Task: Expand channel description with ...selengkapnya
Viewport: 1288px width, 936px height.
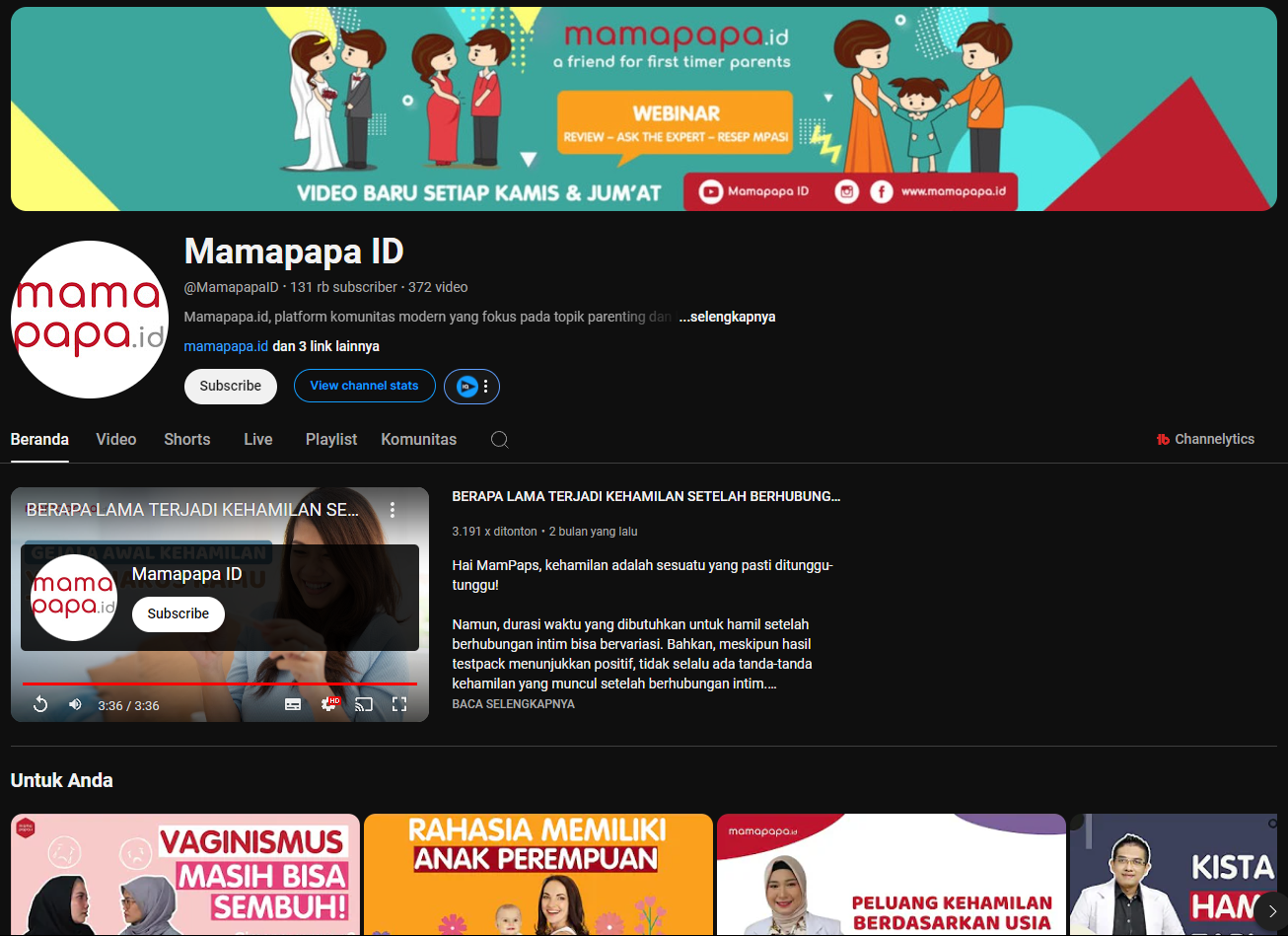Action: pos(727,318)
